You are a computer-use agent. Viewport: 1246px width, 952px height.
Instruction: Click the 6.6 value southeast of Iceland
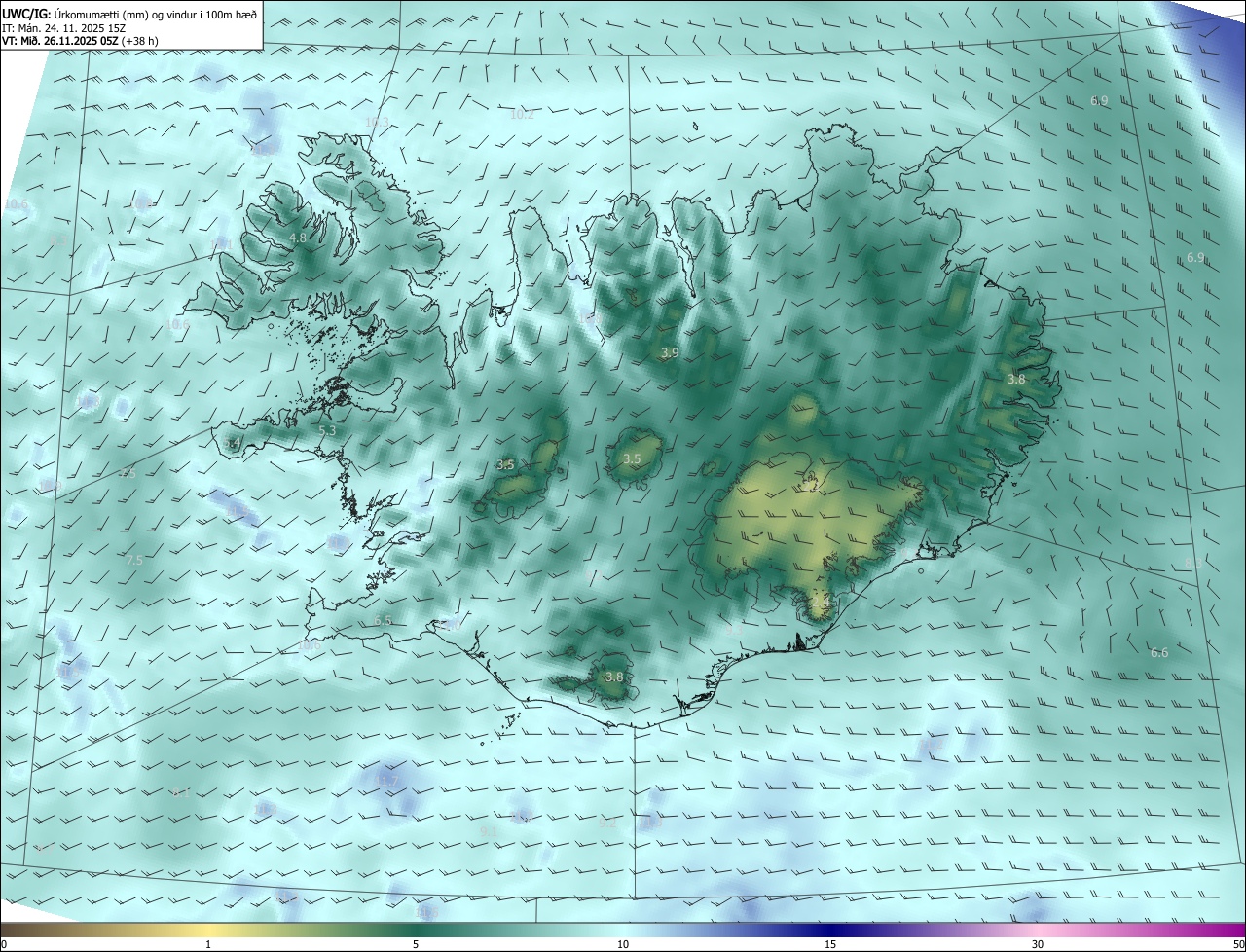[1159, 652]
